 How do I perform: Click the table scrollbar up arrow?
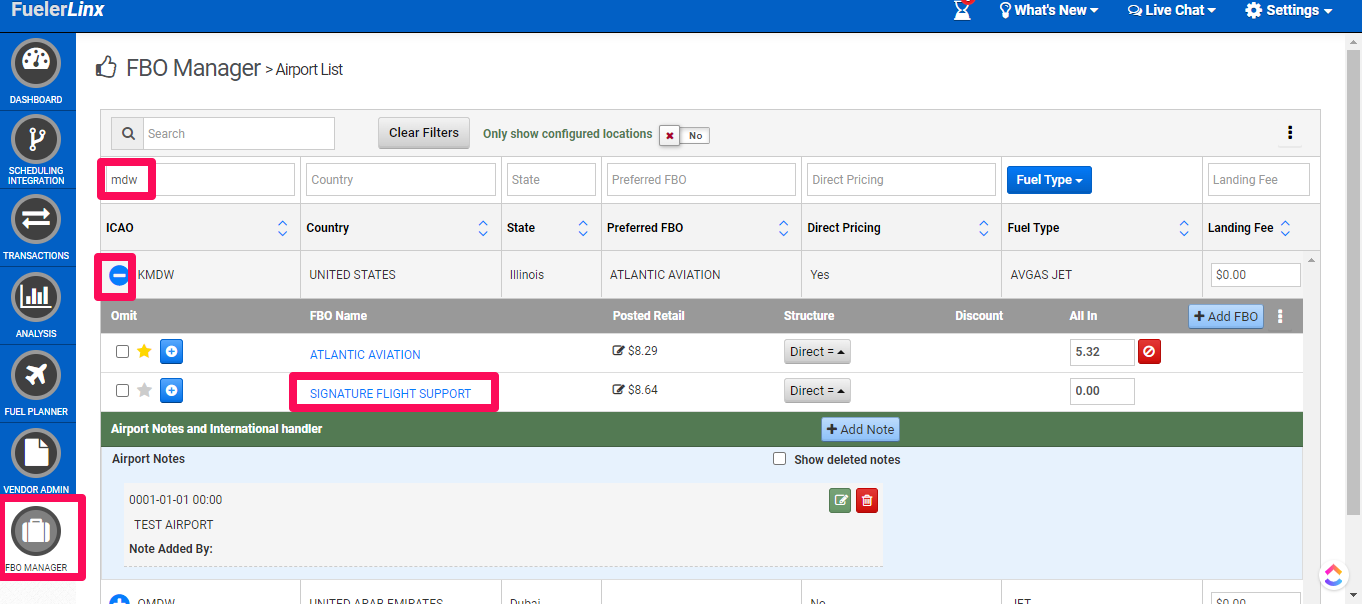(1312, 260)
